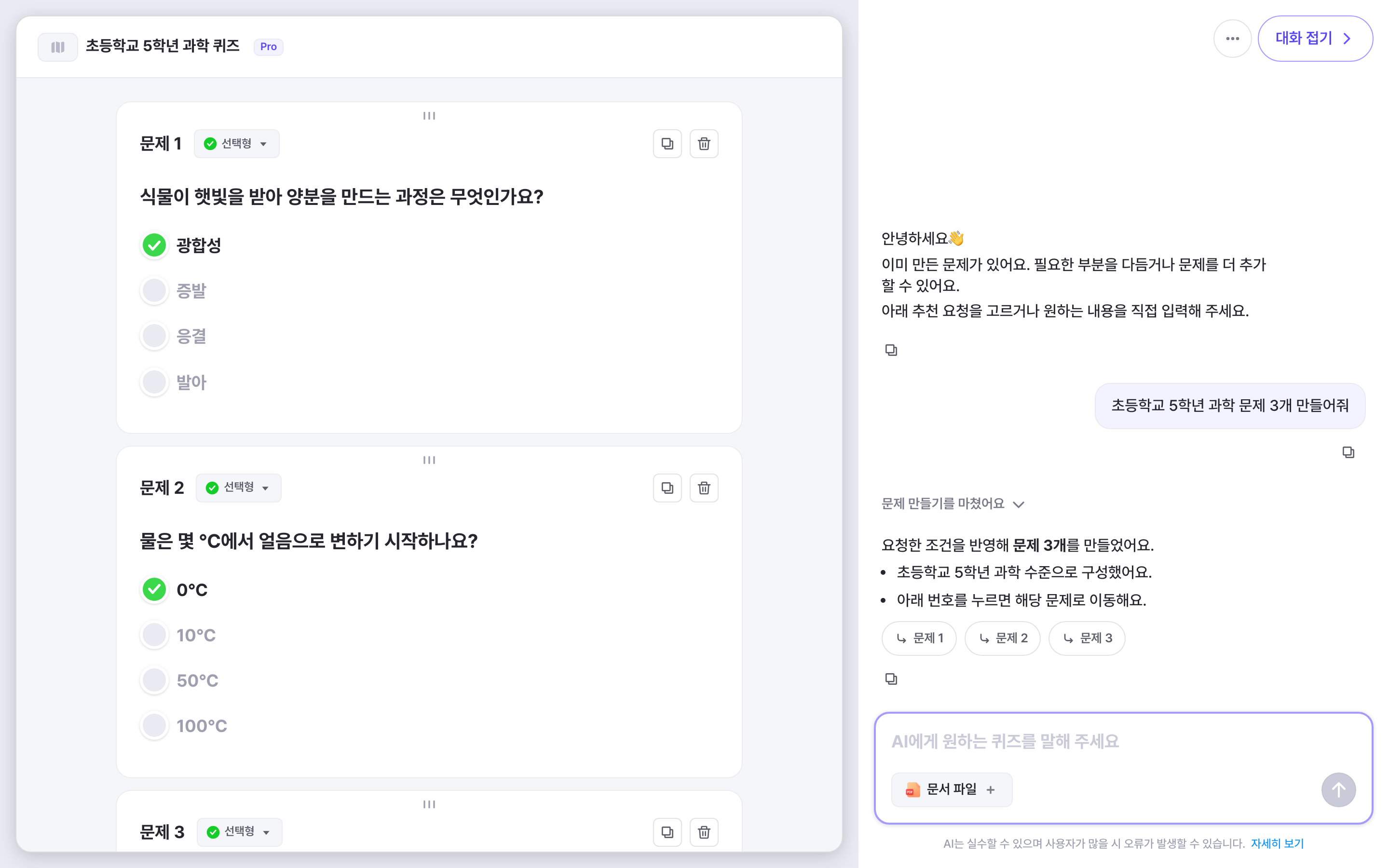
Task: Select the answer 50°C
Action: [154, 680]
